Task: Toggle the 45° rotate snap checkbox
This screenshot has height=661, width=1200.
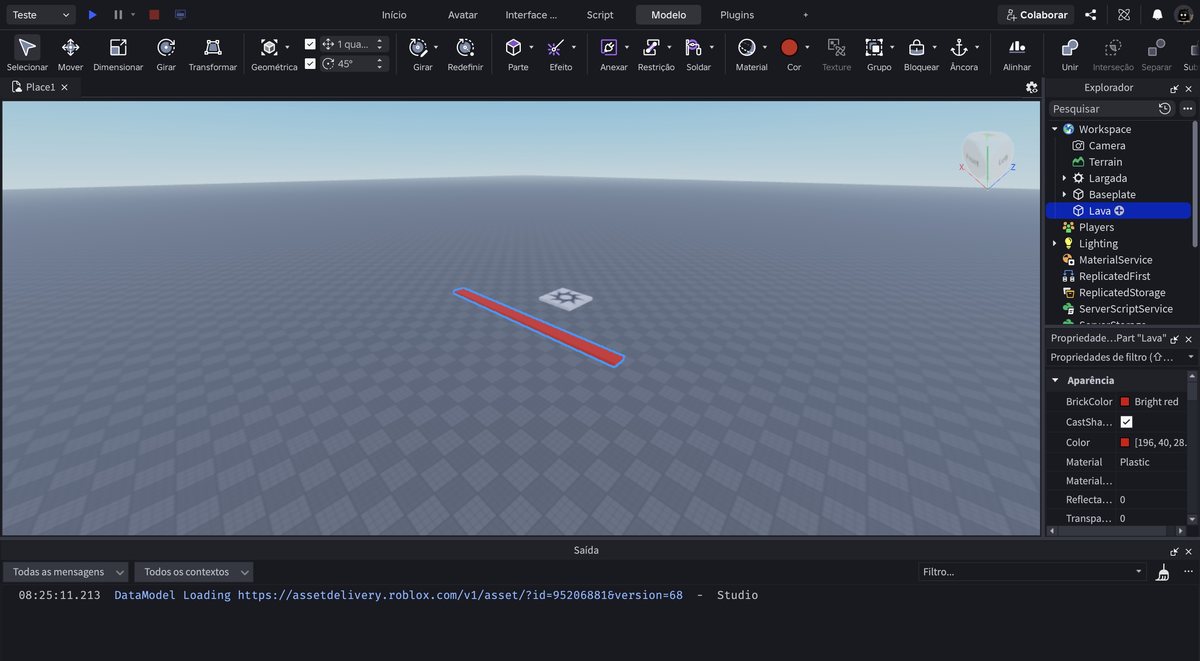Action: (x=310, y=63)
